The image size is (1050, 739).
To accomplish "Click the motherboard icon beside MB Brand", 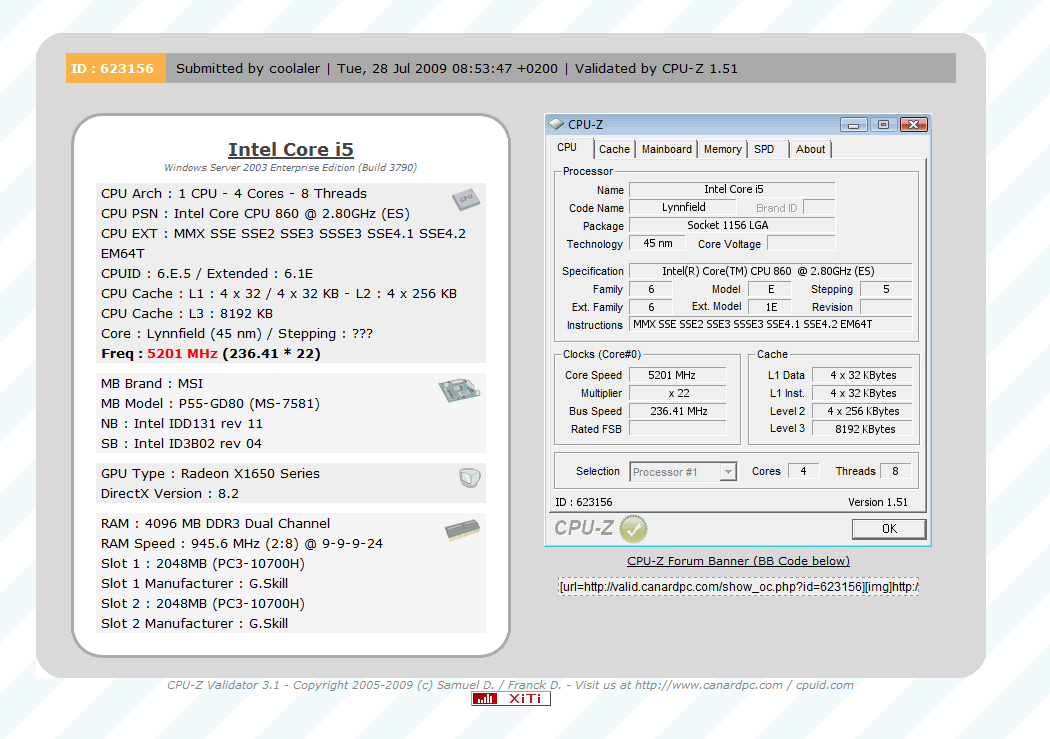I will (459, 390).
